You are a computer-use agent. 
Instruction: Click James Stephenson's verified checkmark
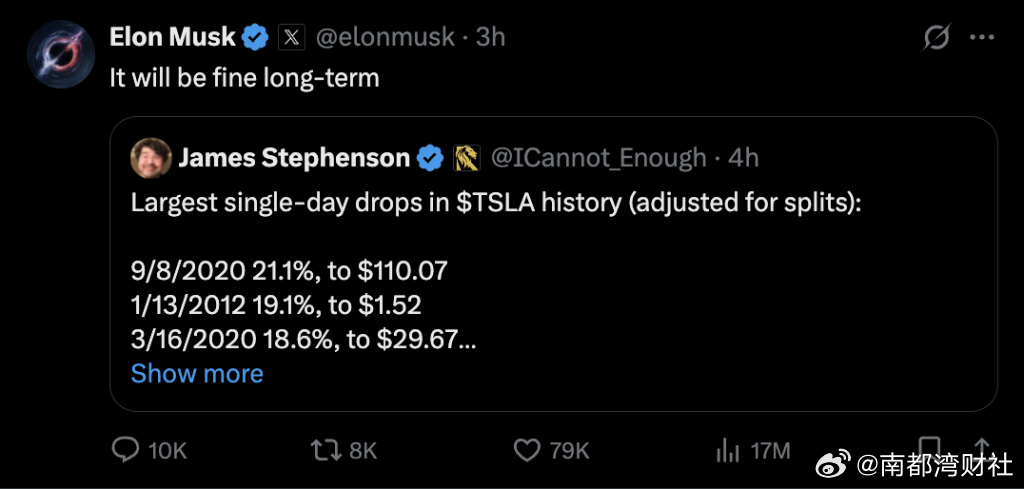(430, 158)
